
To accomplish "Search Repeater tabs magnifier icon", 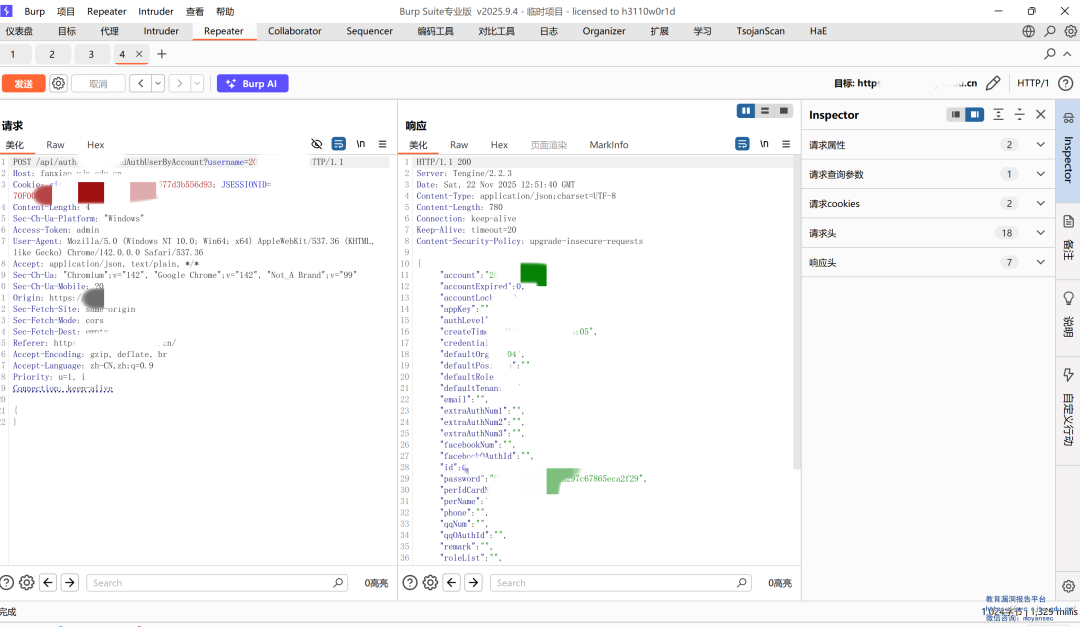I will (x=1050, y=54).
